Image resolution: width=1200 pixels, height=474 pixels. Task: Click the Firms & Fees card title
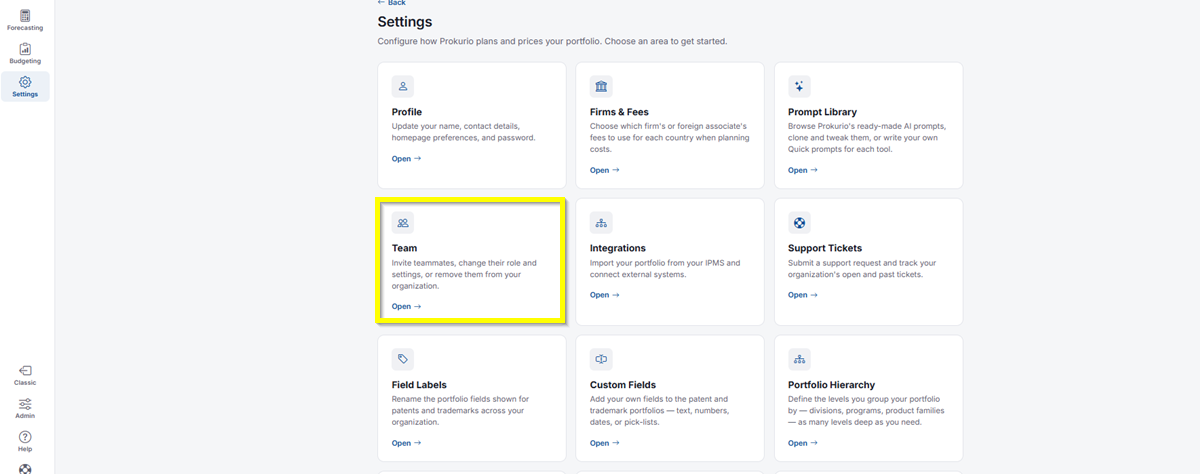pyautogui.click(x=619, y=112)
